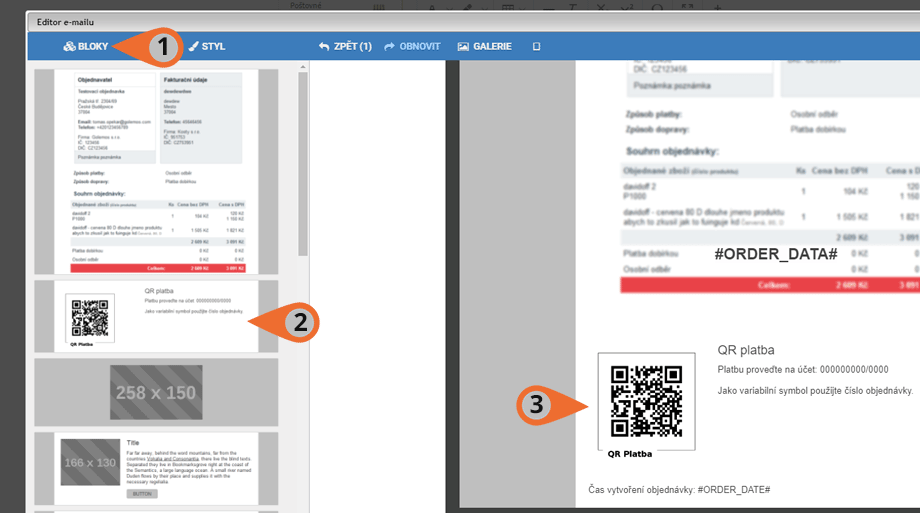Screen dimensions: 920x513
Task: Click the GALERIE picture icon
Action: [463, 46]
